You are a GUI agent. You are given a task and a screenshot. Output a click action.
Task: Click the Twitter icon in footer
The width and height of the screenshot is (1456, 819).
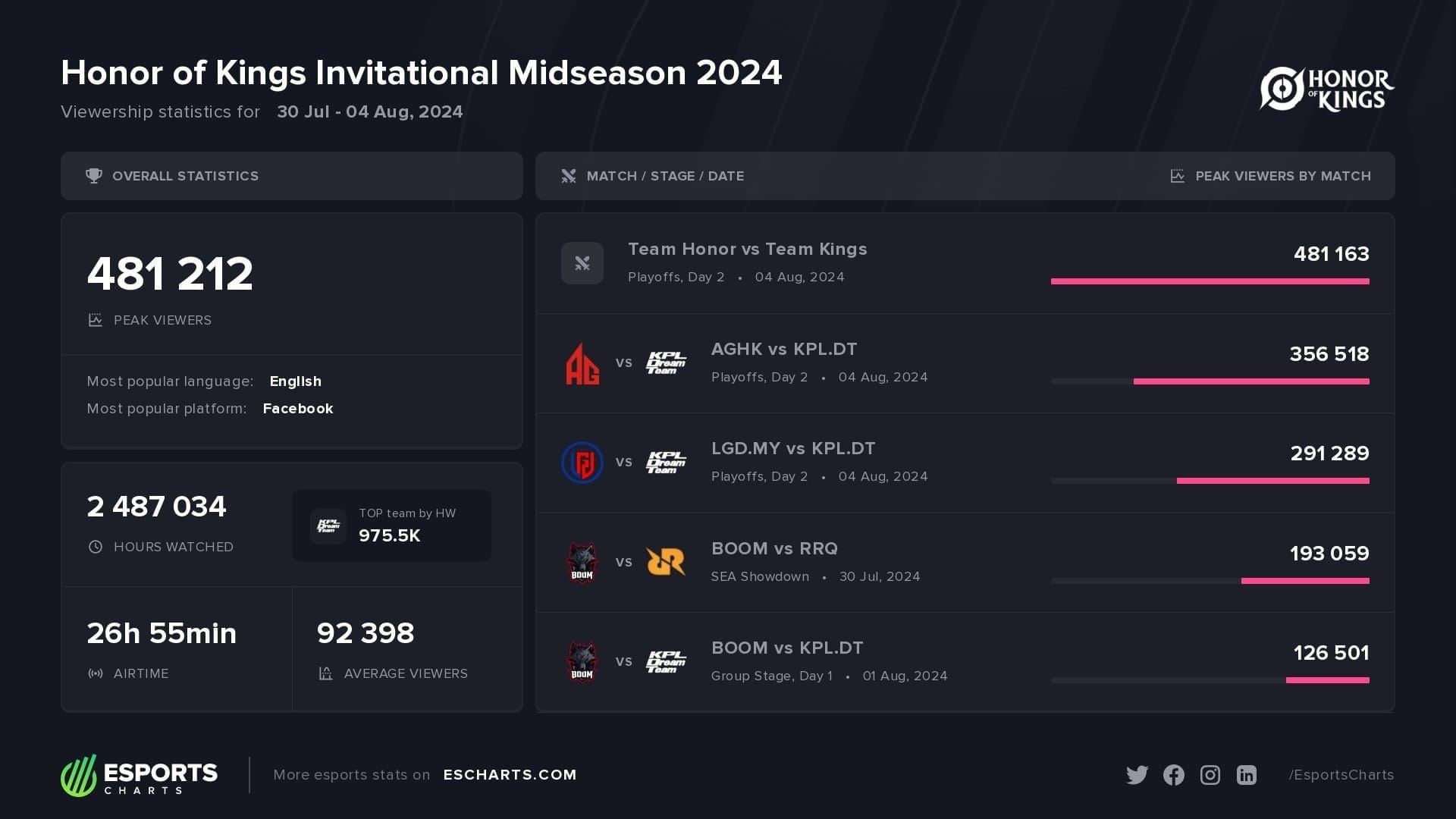click(x=1137, y=775)
